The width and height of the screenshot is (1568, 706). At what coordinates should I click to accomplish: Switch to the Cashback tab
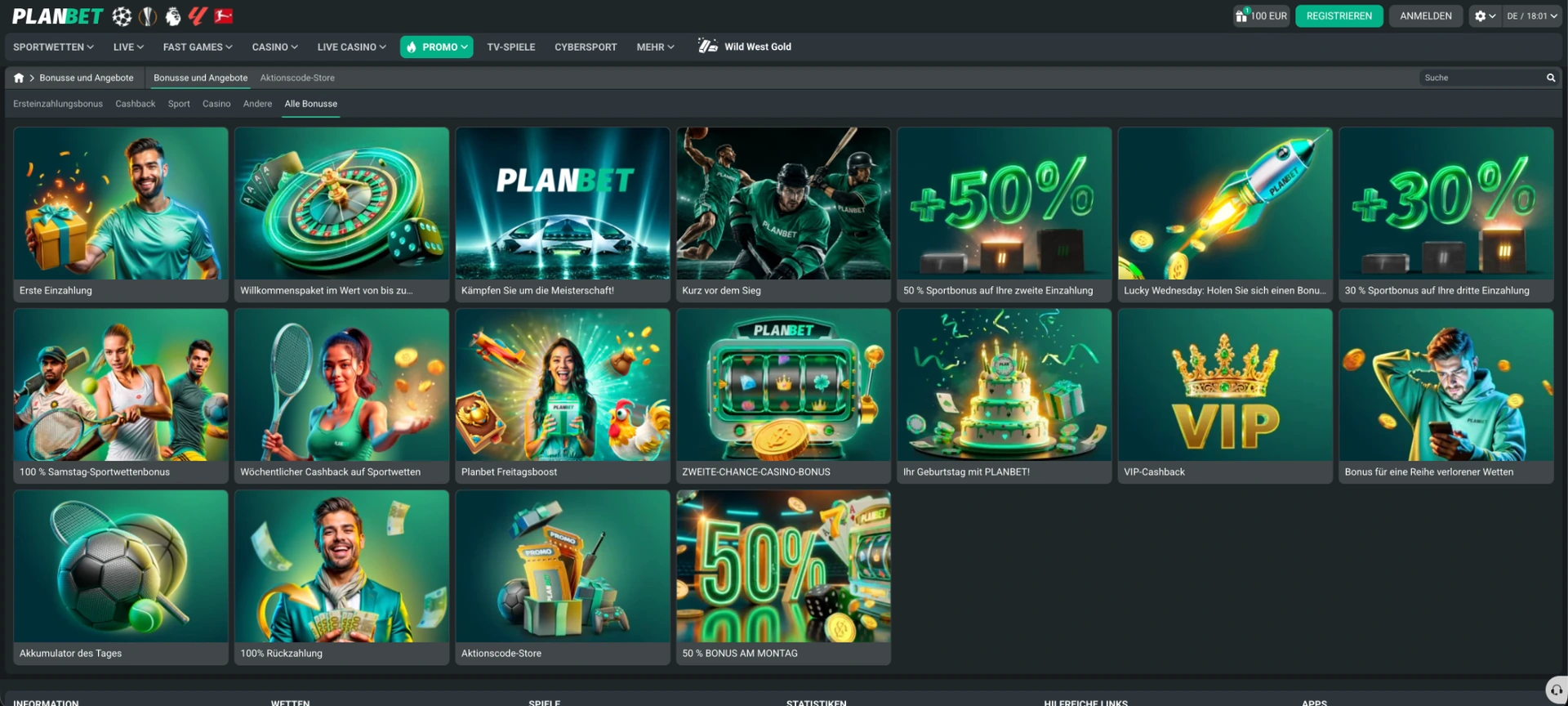(x=135, y=104)
